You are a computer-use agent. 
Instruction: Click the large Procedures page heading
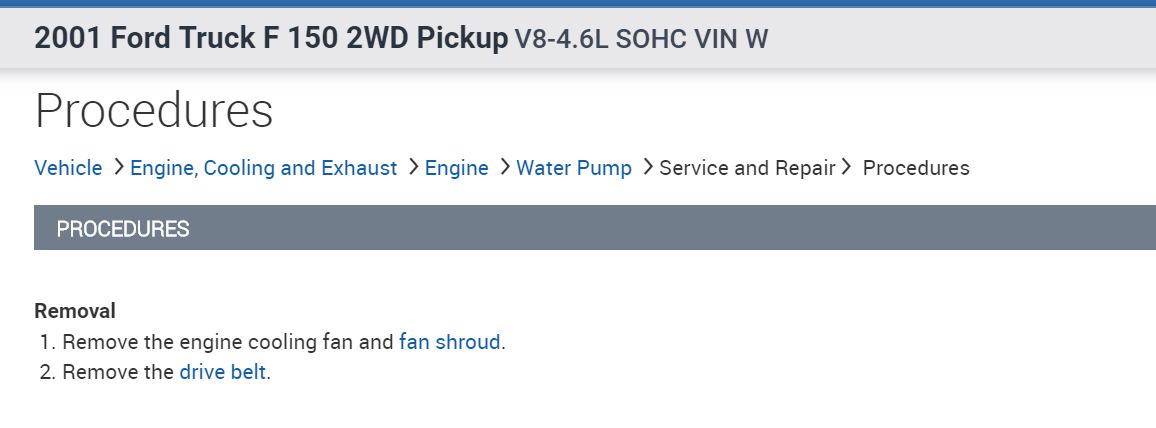click(154, 110)
